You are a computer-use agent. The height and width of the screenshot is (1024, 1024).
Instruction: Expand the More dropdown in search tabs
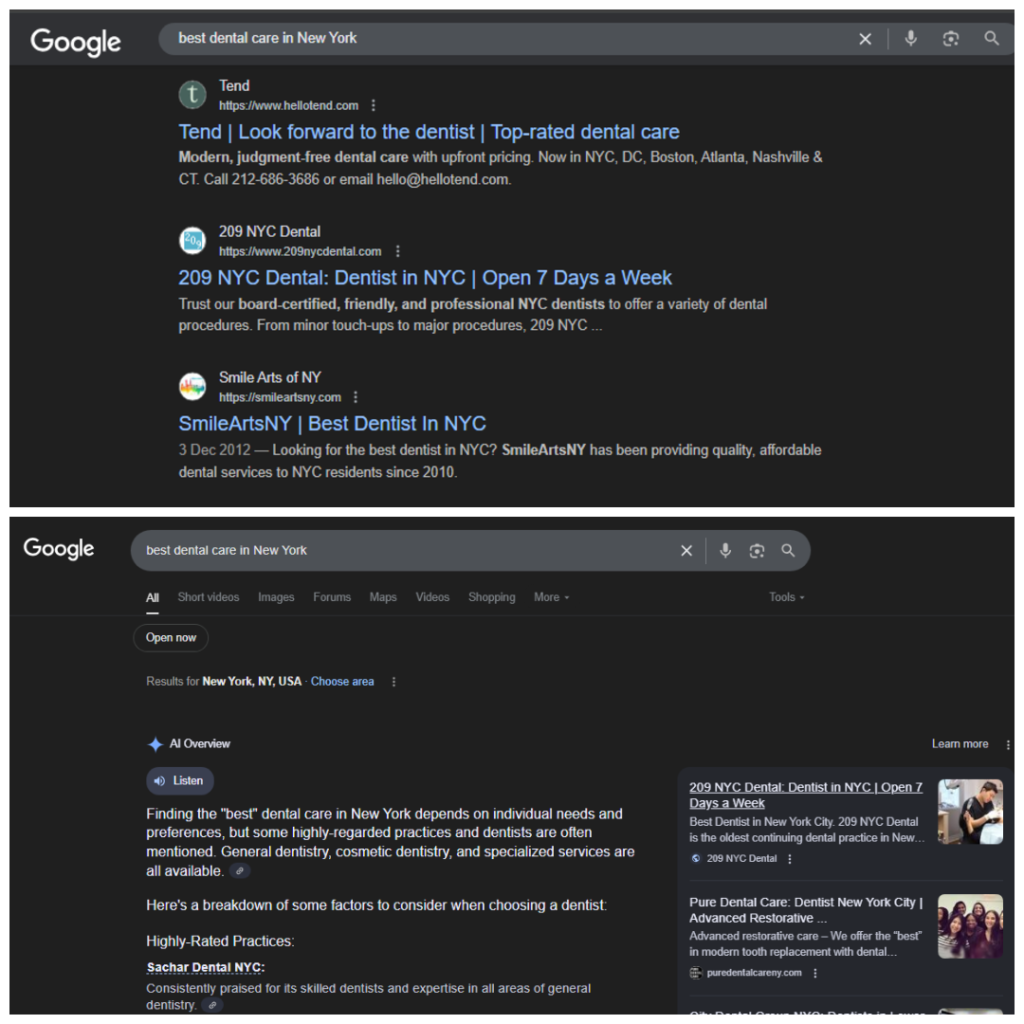(551, 597)
